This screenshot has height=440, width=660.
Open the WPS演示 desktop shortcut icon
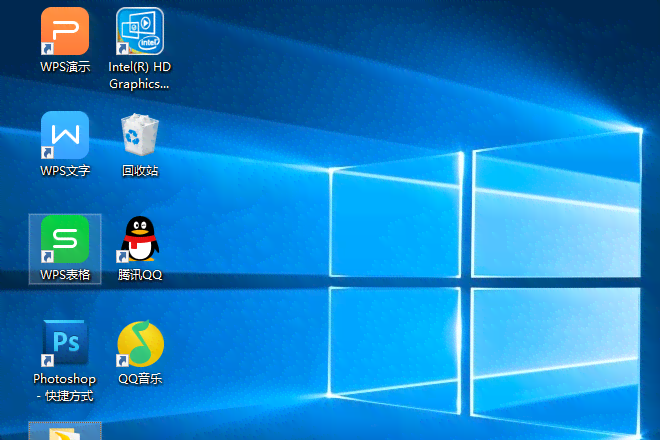(x=65, y=31)
